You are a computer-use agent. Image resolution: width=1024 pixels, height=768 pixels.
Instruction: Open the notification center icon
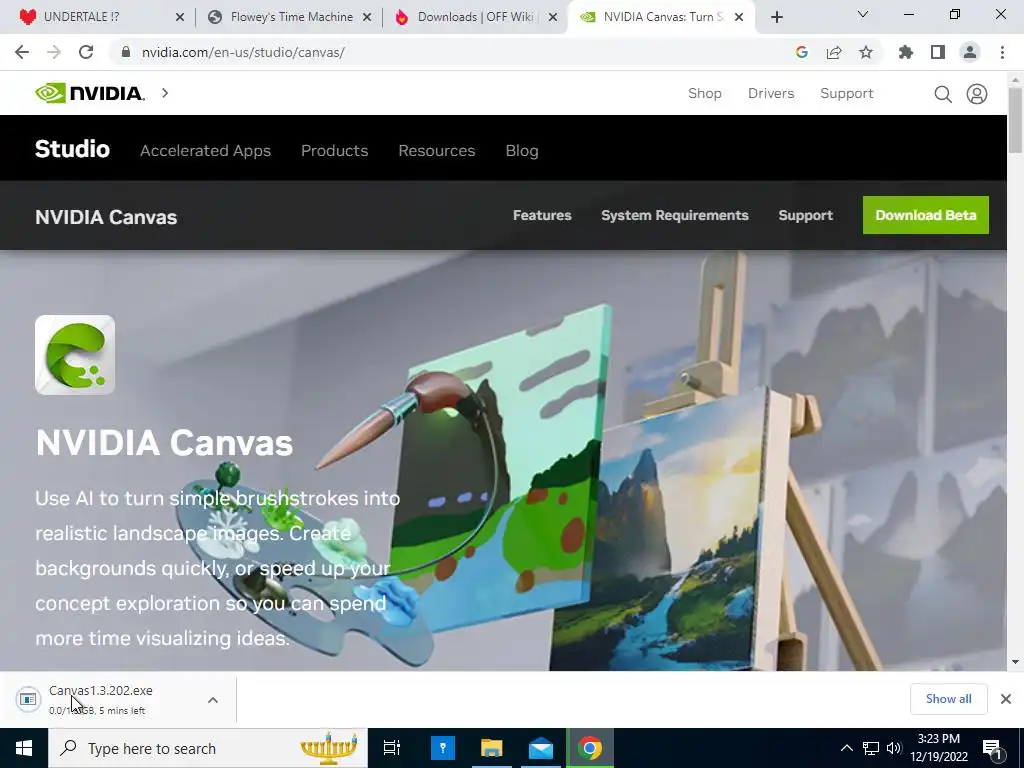pos(993,748)
